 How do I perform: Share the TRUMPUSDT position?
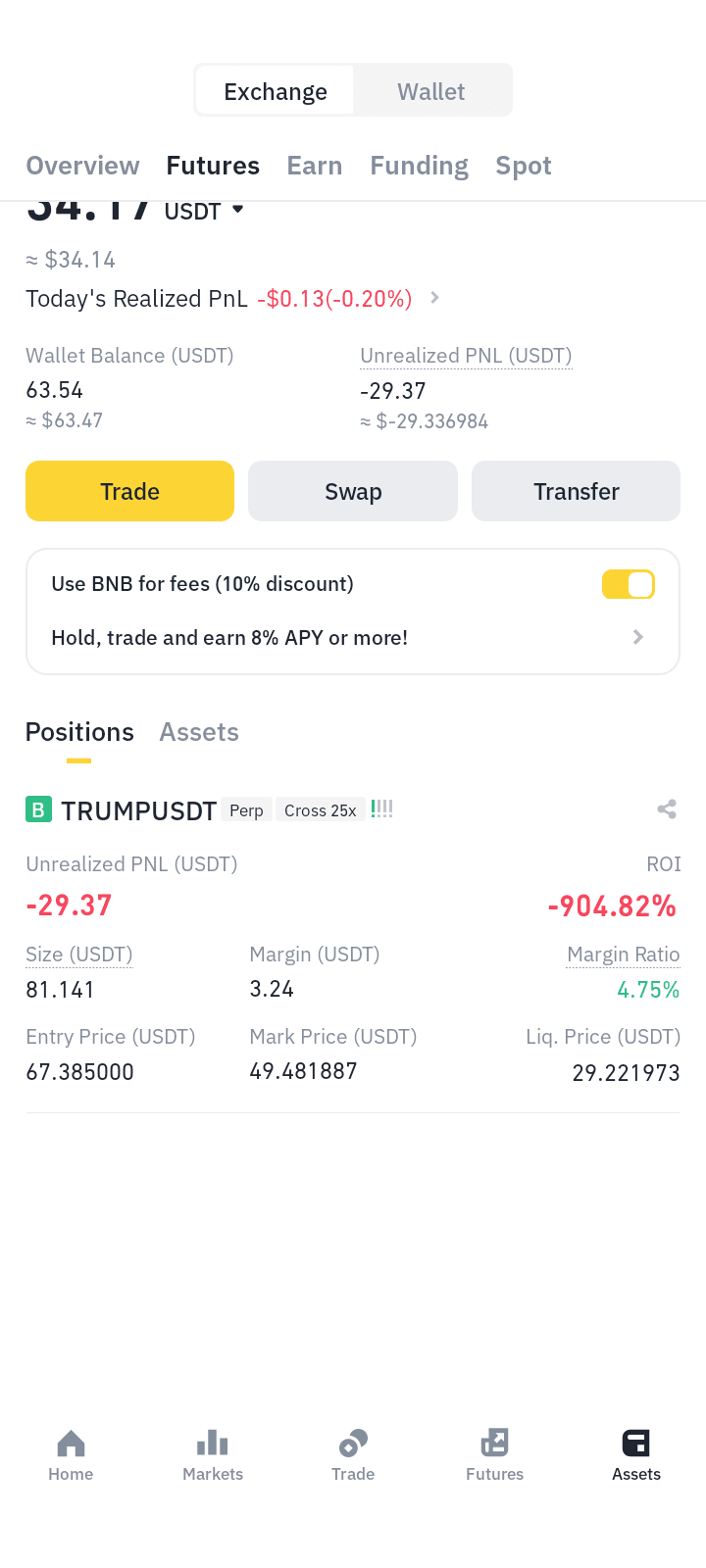pos(667,809)
